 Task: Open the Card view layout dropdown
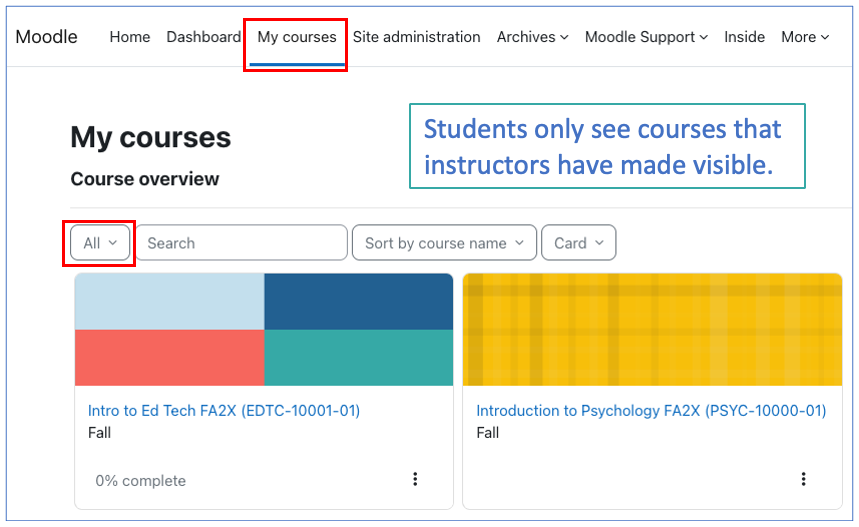[579, 243]
